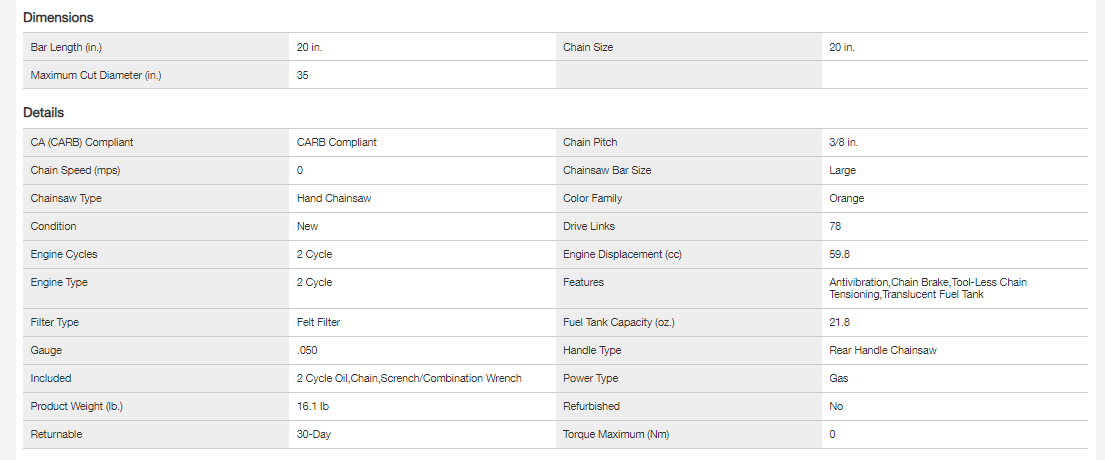1105x460 pixels.
Task: Click the Engine Displacement (cc) label
Action: click(x=622, y=254)
